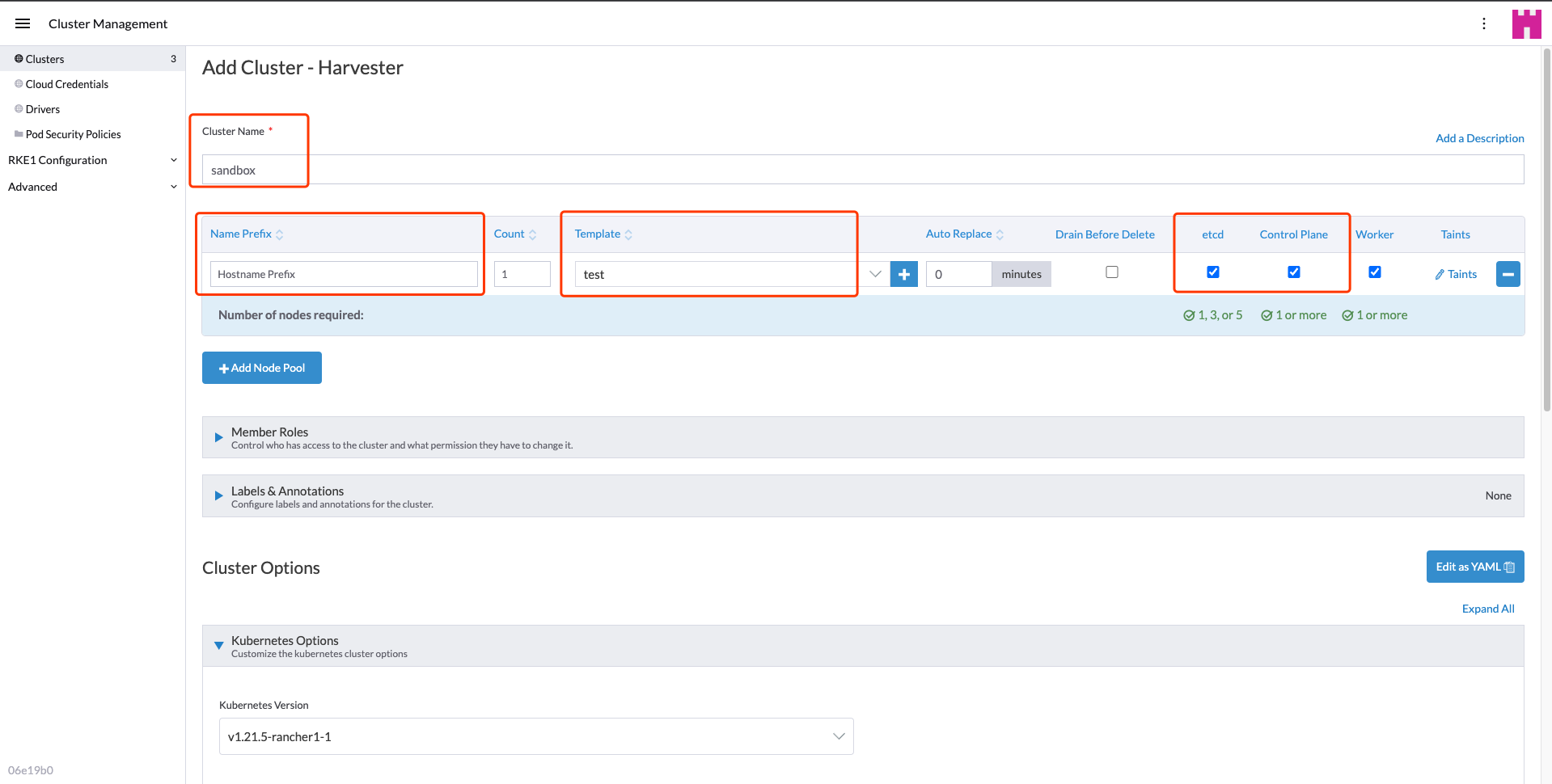Enable Drain Before Delete for the node pool

(1111, 272)
